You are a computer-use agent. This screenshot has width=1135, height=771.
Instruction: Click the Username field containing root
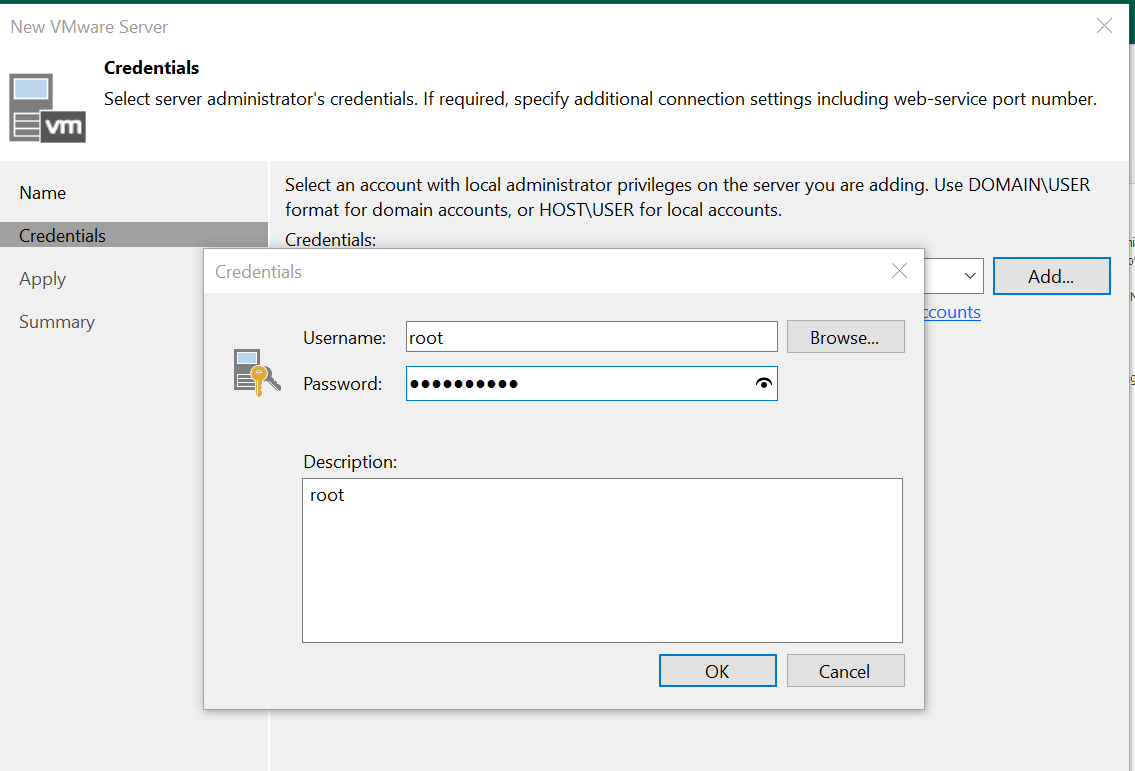590,337
